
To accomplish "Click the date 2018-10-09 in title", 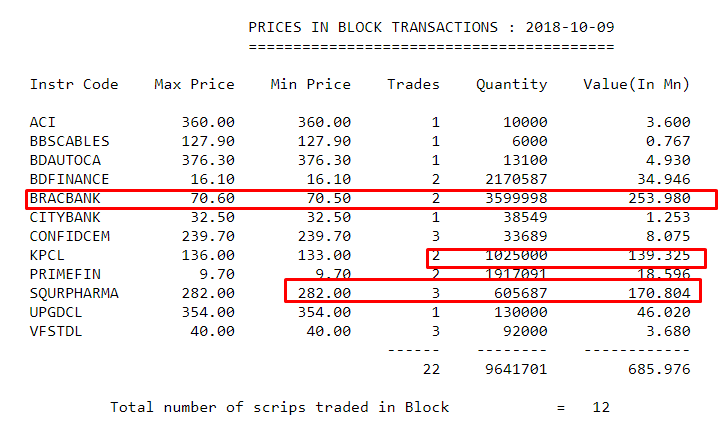I will coord(570,28).
